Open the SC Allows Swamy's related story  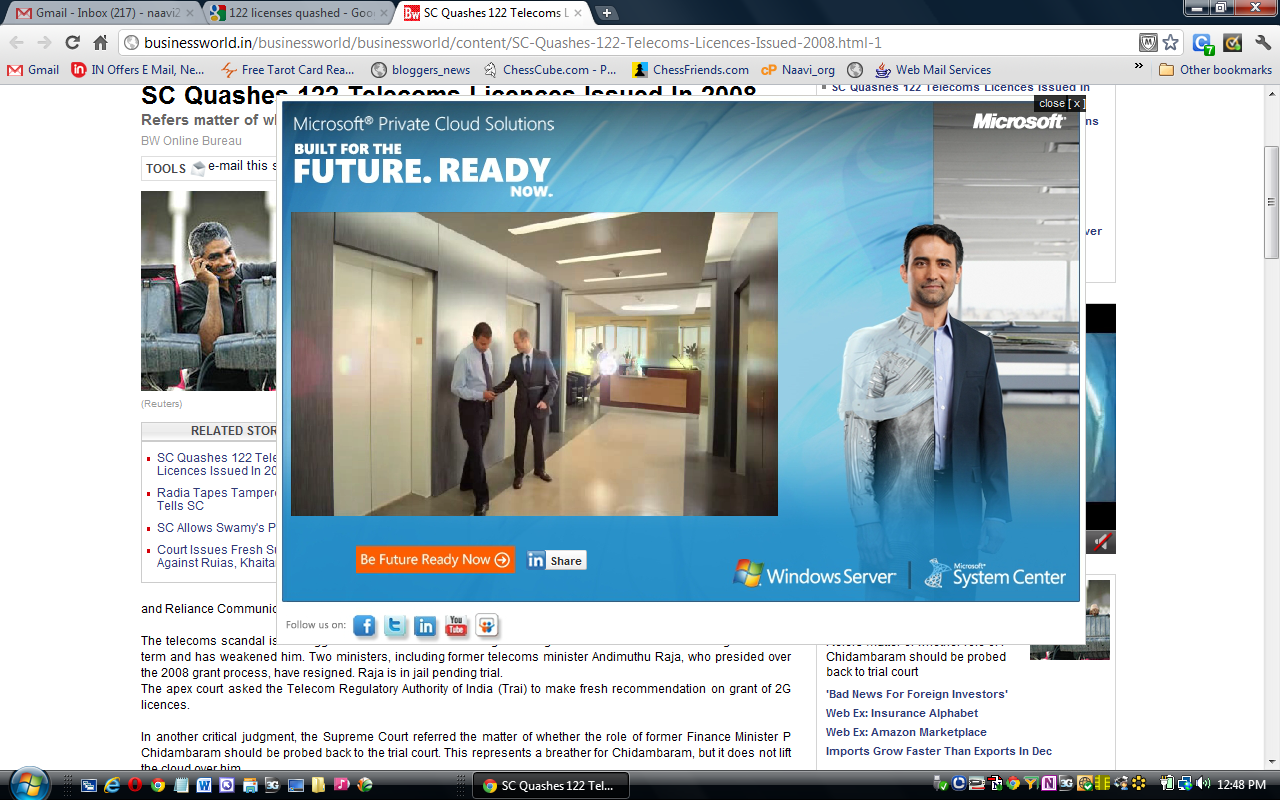pyautogui.click(x=216, y=528)
